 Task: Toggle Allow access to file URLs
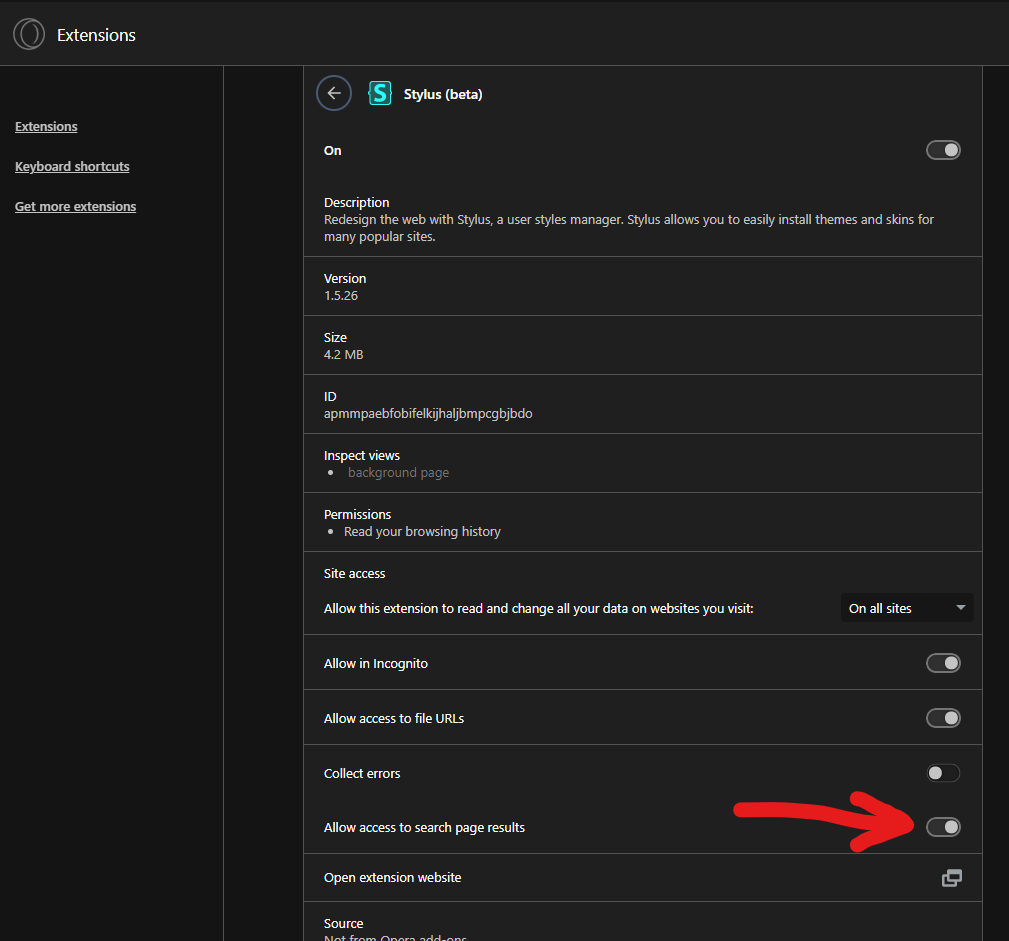(943, 718)
